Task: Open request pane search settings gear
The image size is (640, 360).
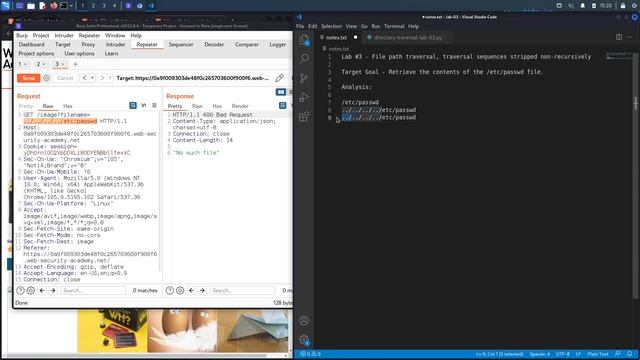Action: coord(31,290)
